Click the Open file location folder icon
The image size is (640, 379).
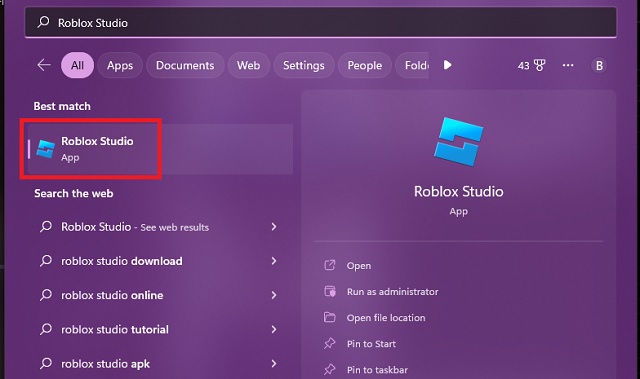(x=329, y=317)
